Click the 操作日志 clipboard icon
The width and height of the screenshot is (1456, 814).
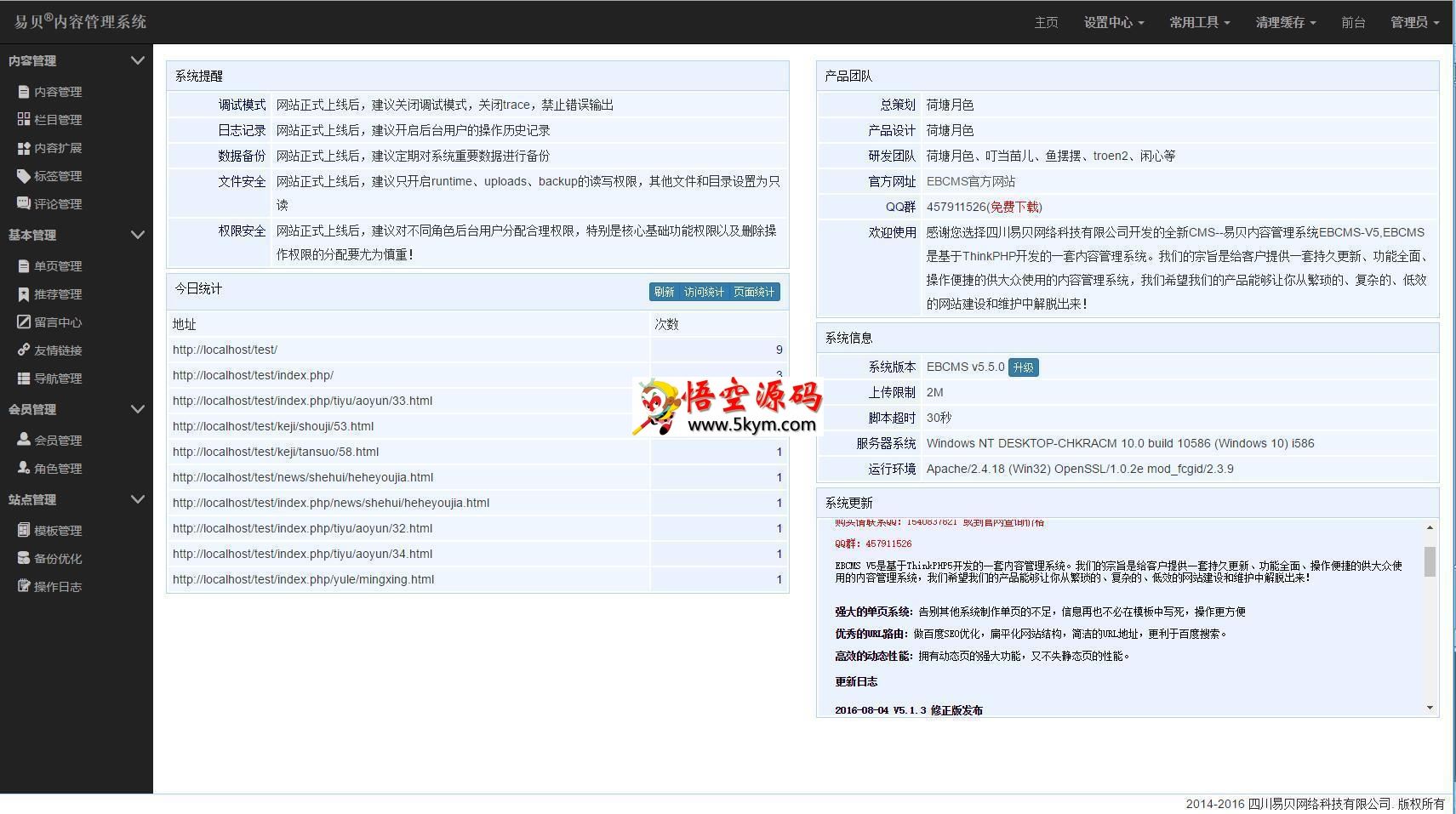coord(24,586)
